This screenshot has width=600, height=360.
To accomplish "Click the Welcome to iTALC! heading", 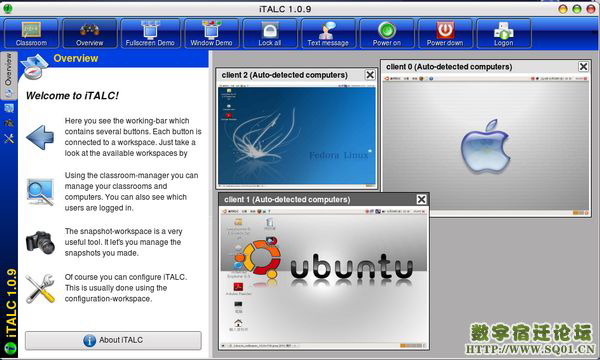I will (x=72, y=96).
